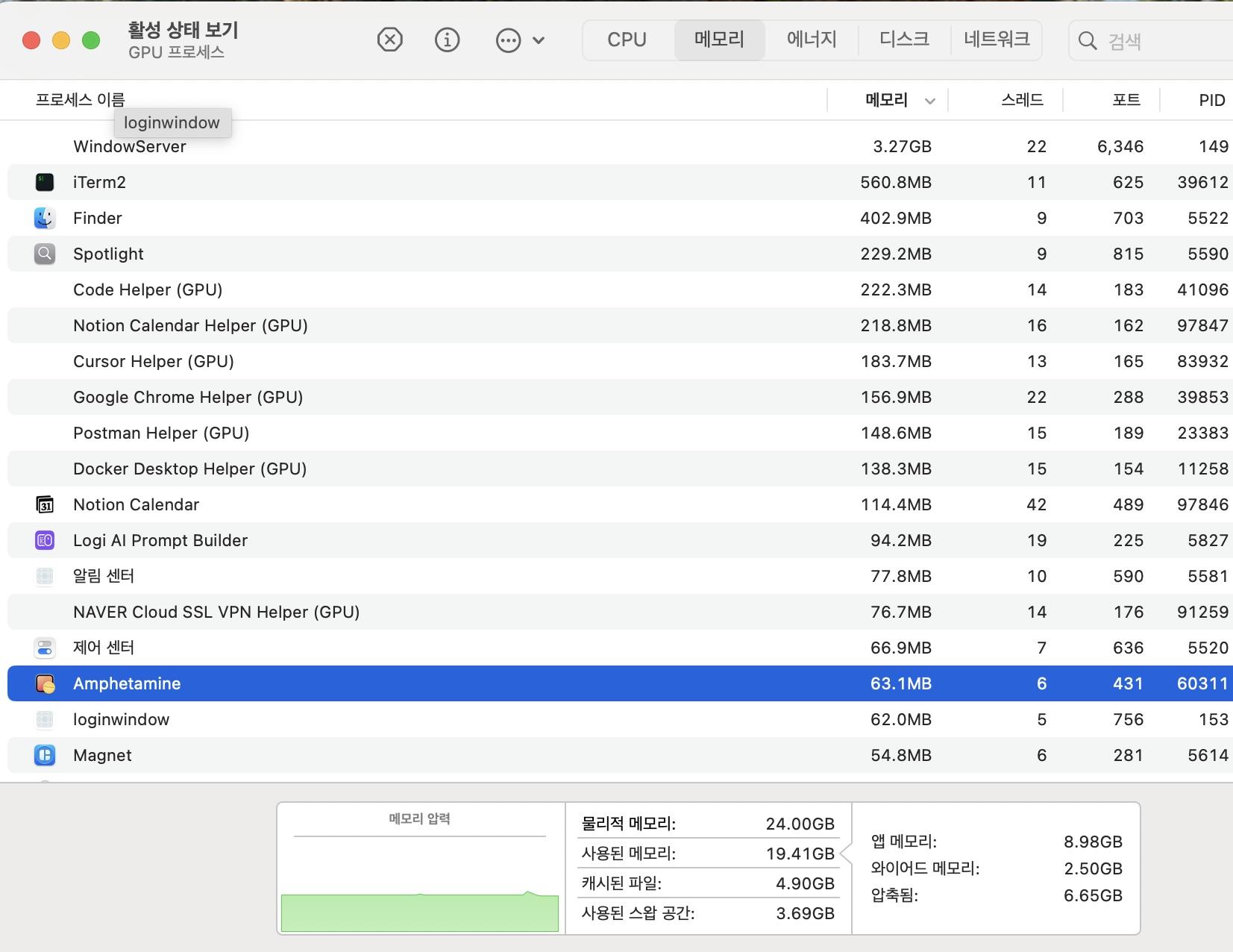Click the 사용된 메모리 19.41GB entry
Viewport: 1233px width, 952px height.
click(x=707, y=854)
